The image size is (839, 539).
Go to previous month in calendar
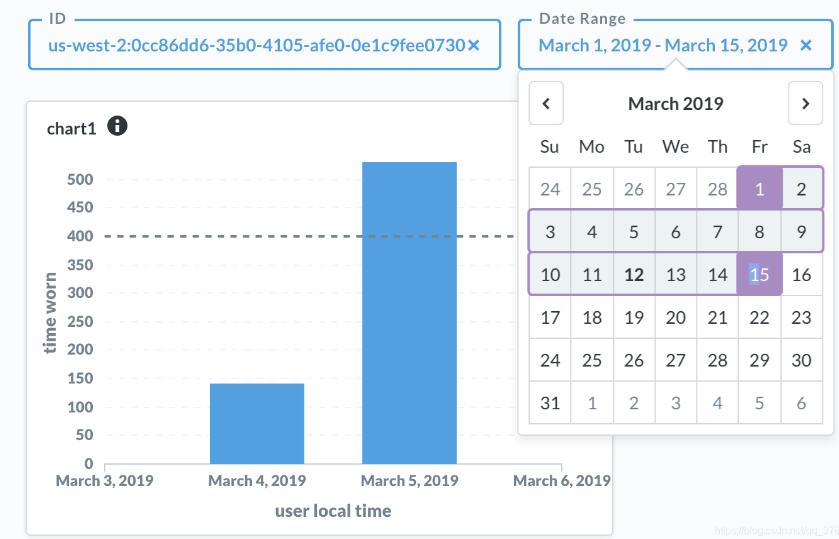coord(546,103)
